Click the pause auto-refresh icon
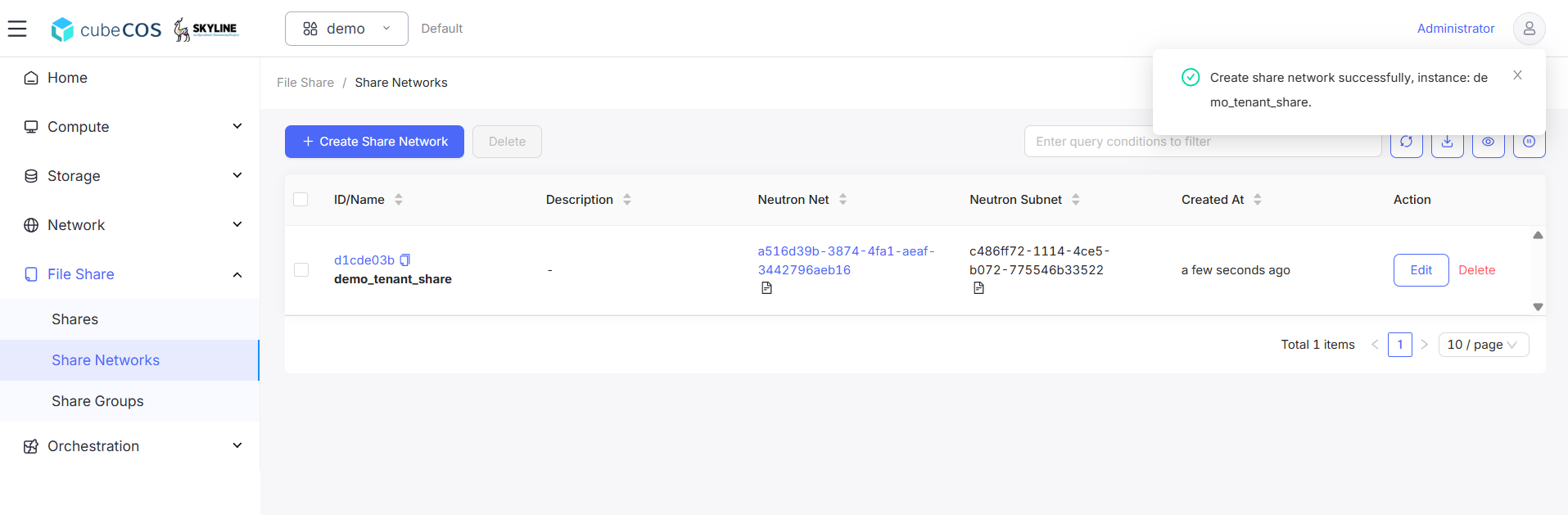 pyautogui.click(x=1529, y=142)
